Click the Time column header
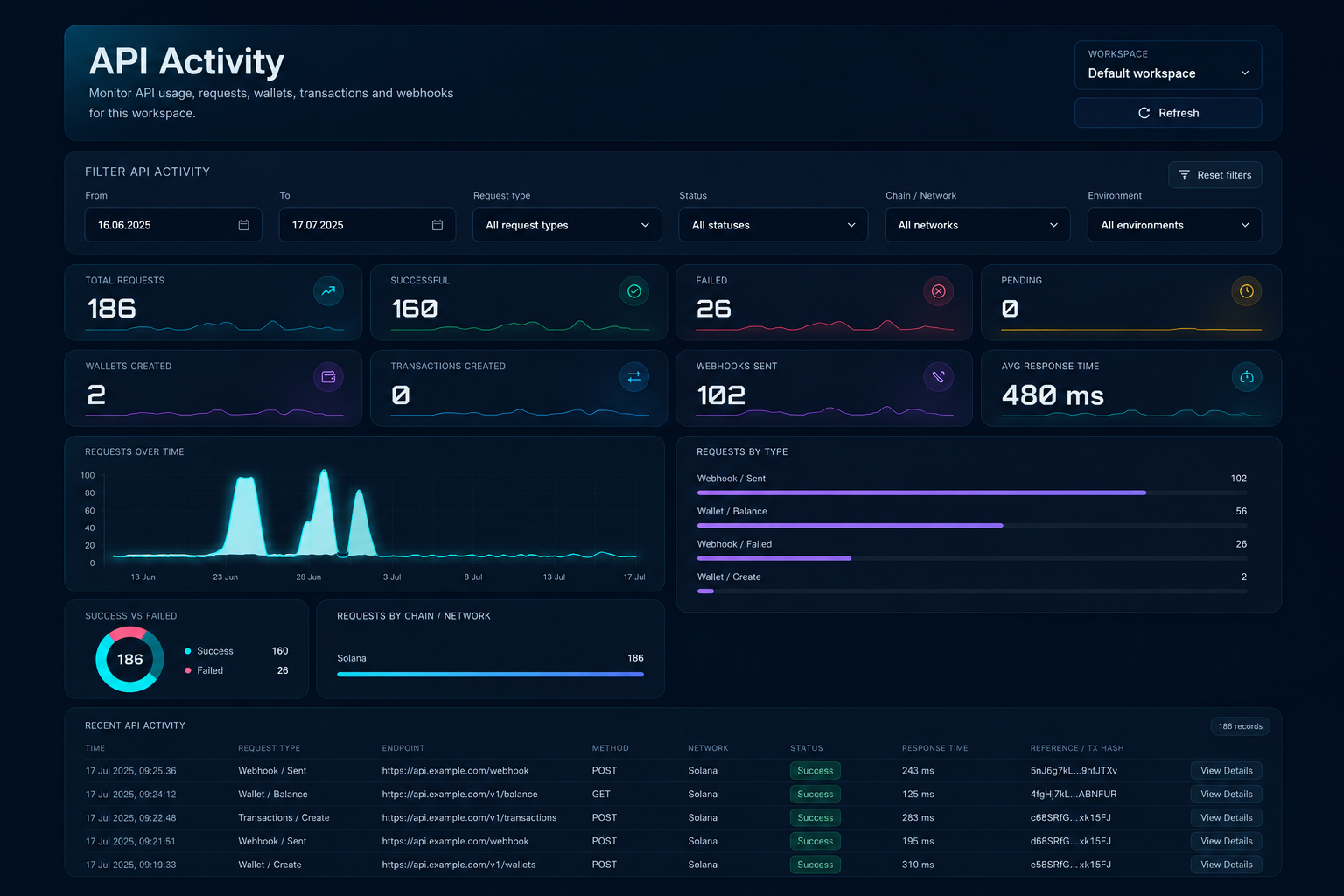Image resolution: width=1344 pixels, height=896 pixels. tap(95, 748)
